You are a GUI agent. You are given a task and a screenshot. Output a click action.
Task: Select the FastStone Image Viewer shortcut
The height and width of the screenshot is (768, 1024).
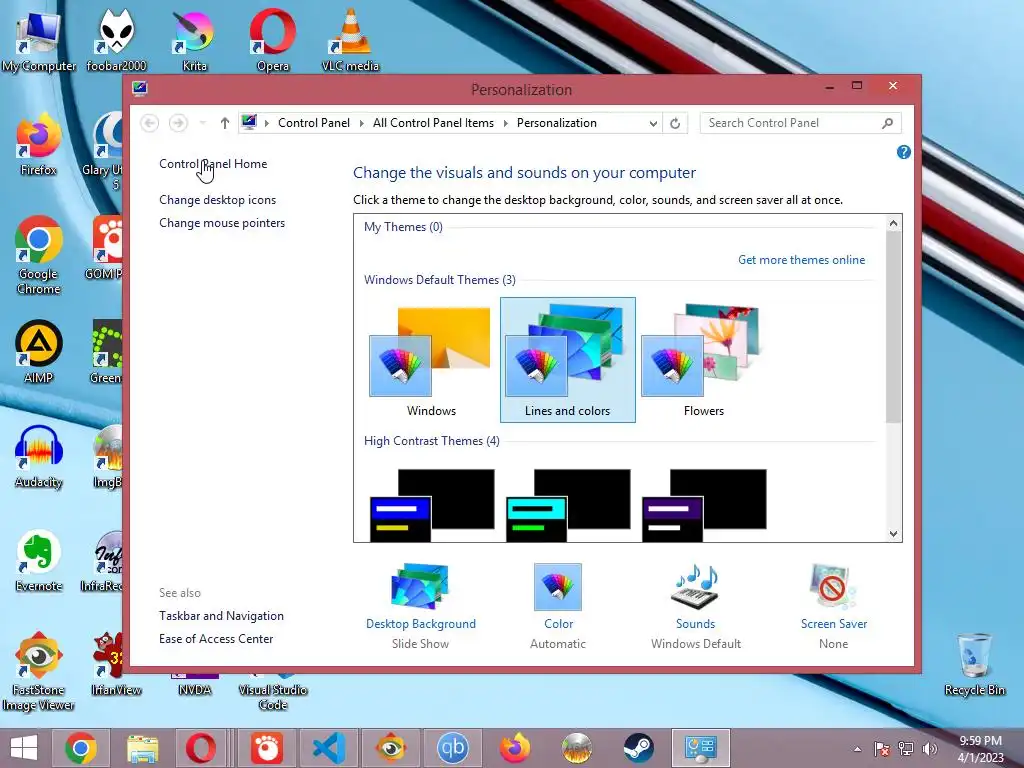point(39,671)
